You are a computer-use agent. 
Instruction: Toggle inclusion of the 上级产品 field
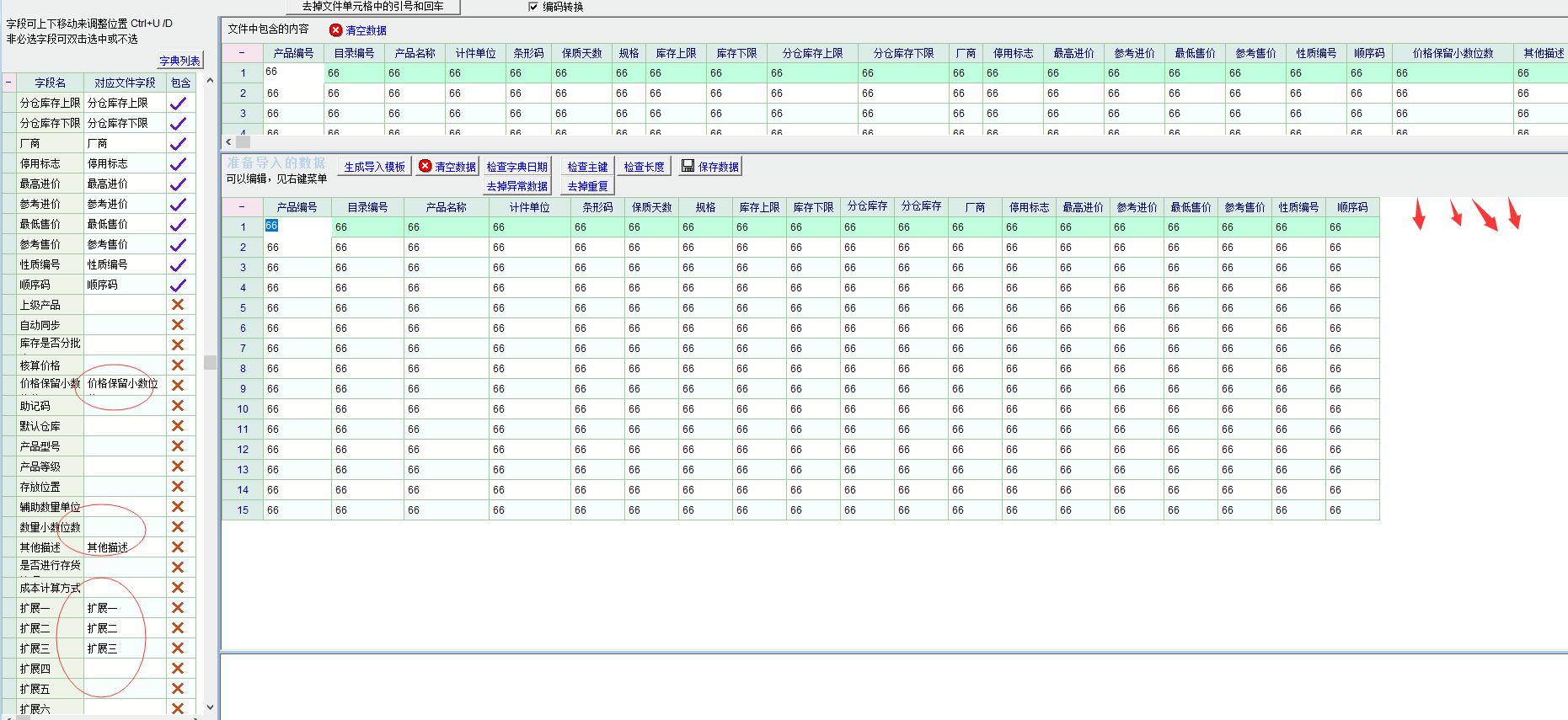pyautogui.click(x=178, y=305)
